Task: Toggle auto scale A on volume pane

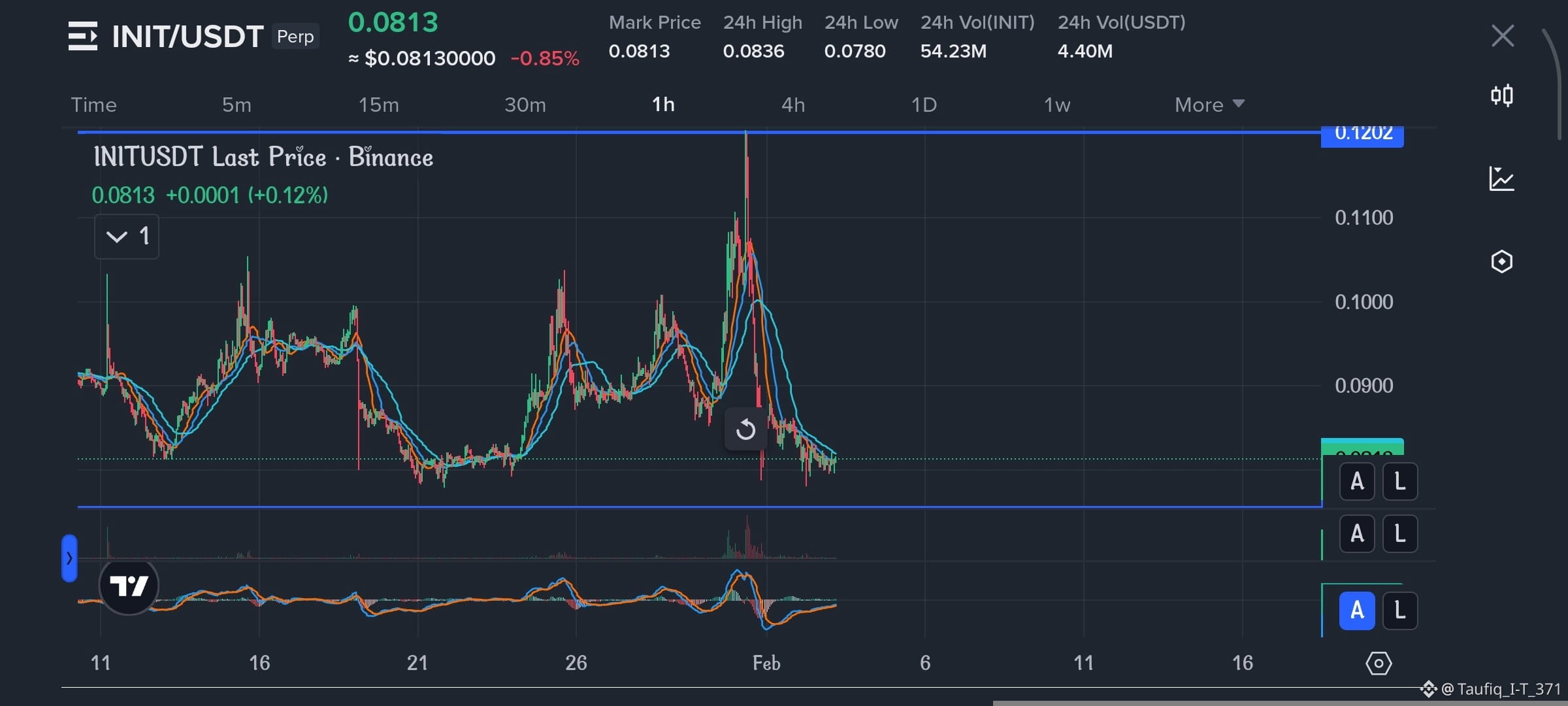Action: (x=1357, y=533)
